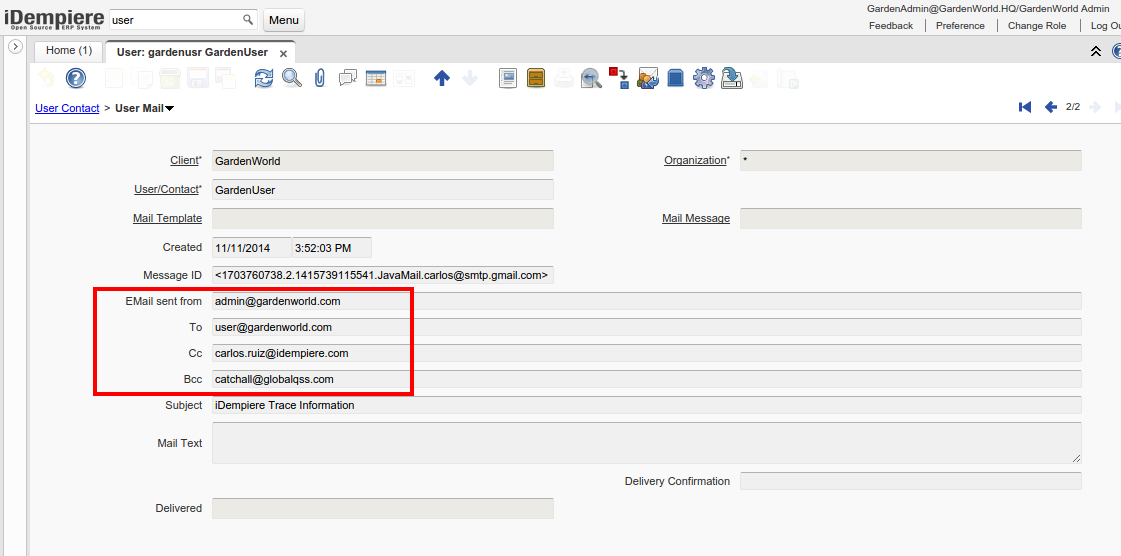Image resolution: width=1121 pixels, height=556 pixels.
Task: Open the Report document icon
Action: click(x=508, y=78)
